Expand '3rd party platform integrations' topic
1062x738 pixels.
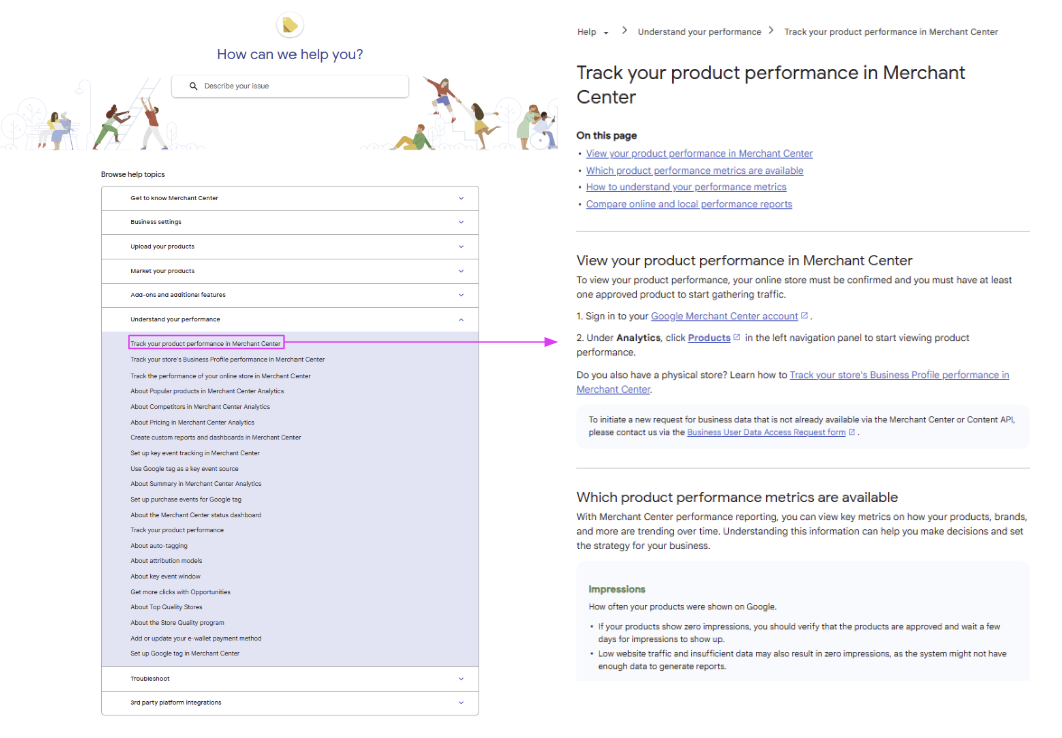290,703
